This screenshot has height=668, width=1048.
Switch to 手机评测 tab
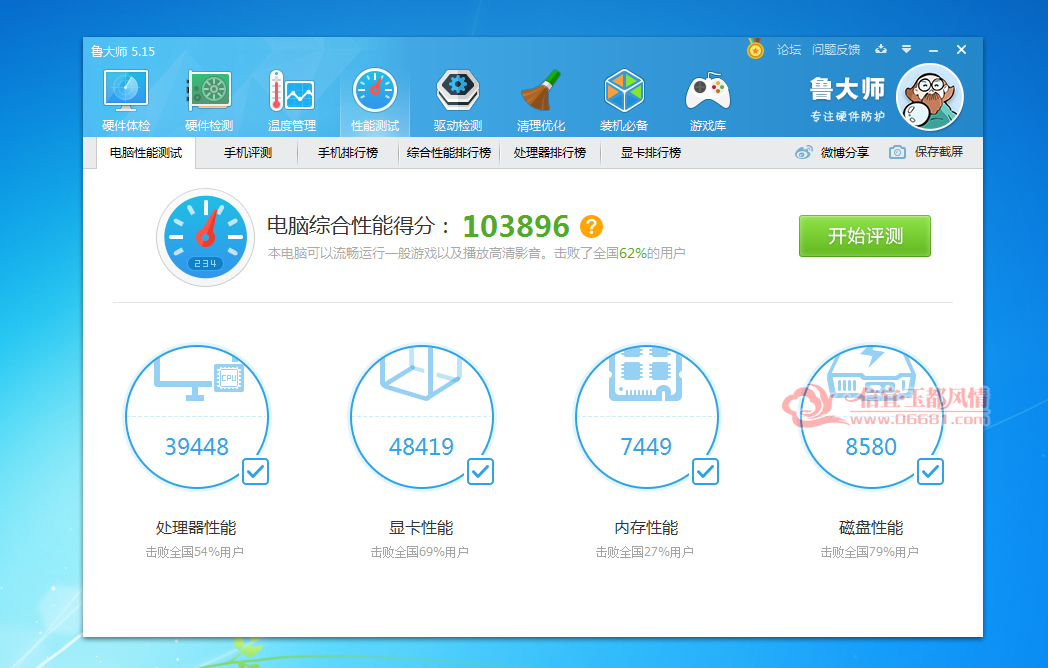[247, 153]
